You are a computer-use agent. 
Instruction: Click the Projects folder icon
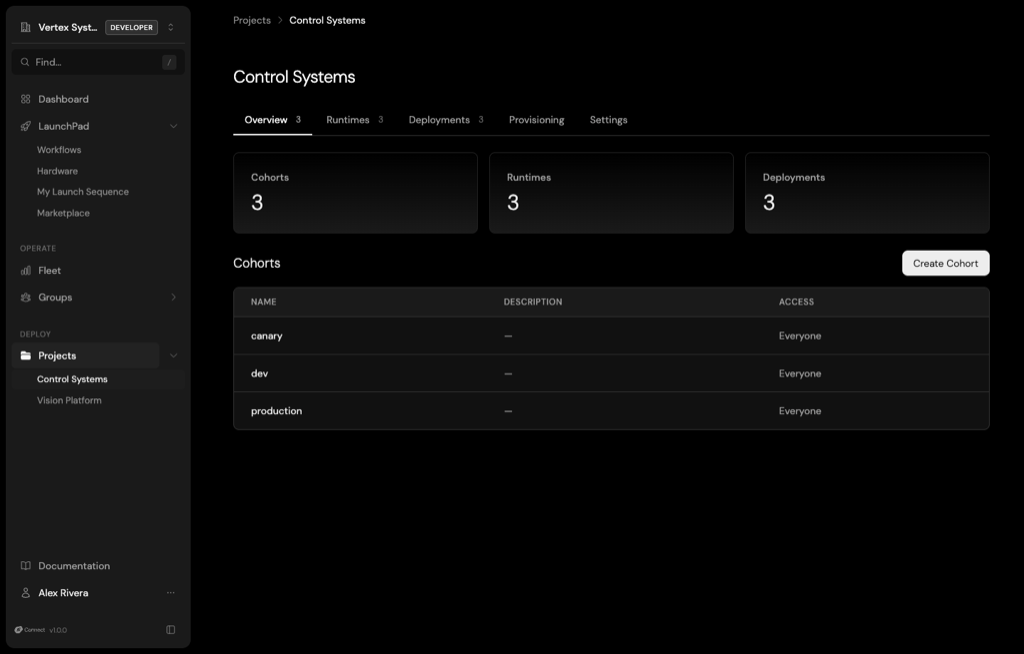pyautogui.click(x=25, y=355)
